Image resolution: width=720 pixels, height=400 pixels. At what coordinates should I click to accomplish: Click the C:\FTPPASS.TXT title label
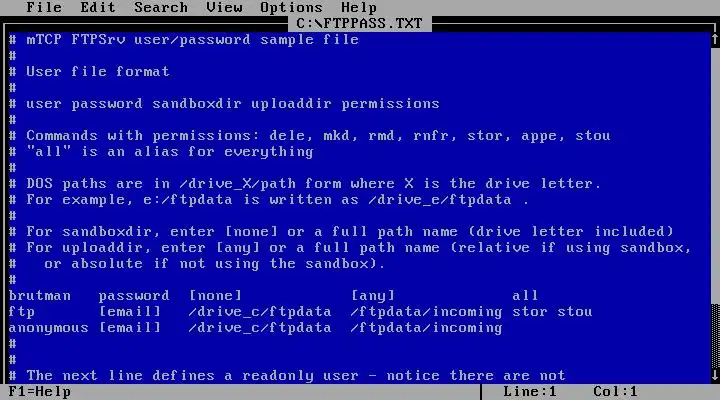pyautogui.click(x=360, y=23)
